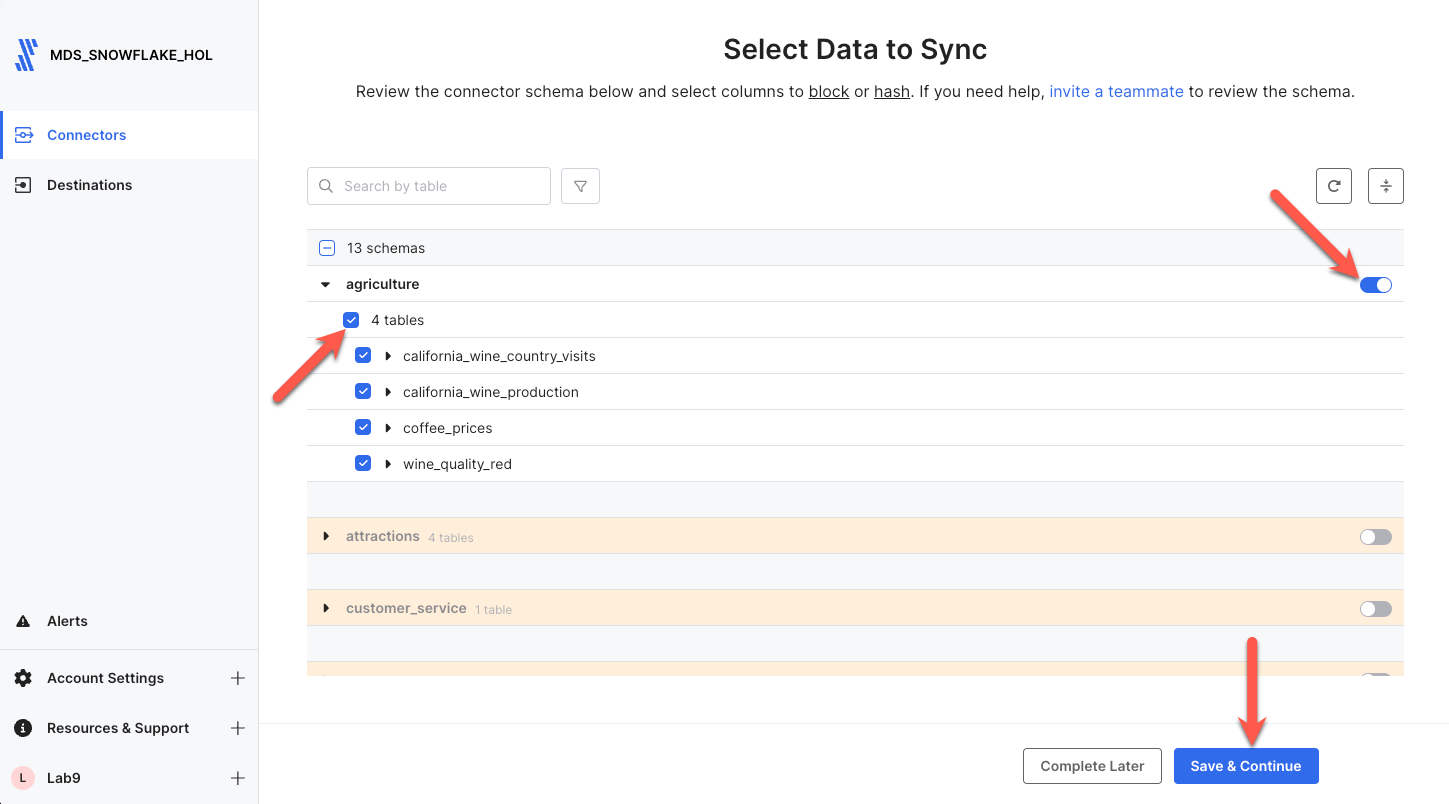1449x804 pixels.
Task: Expand the customer_service schema
Action: (326, 609)
